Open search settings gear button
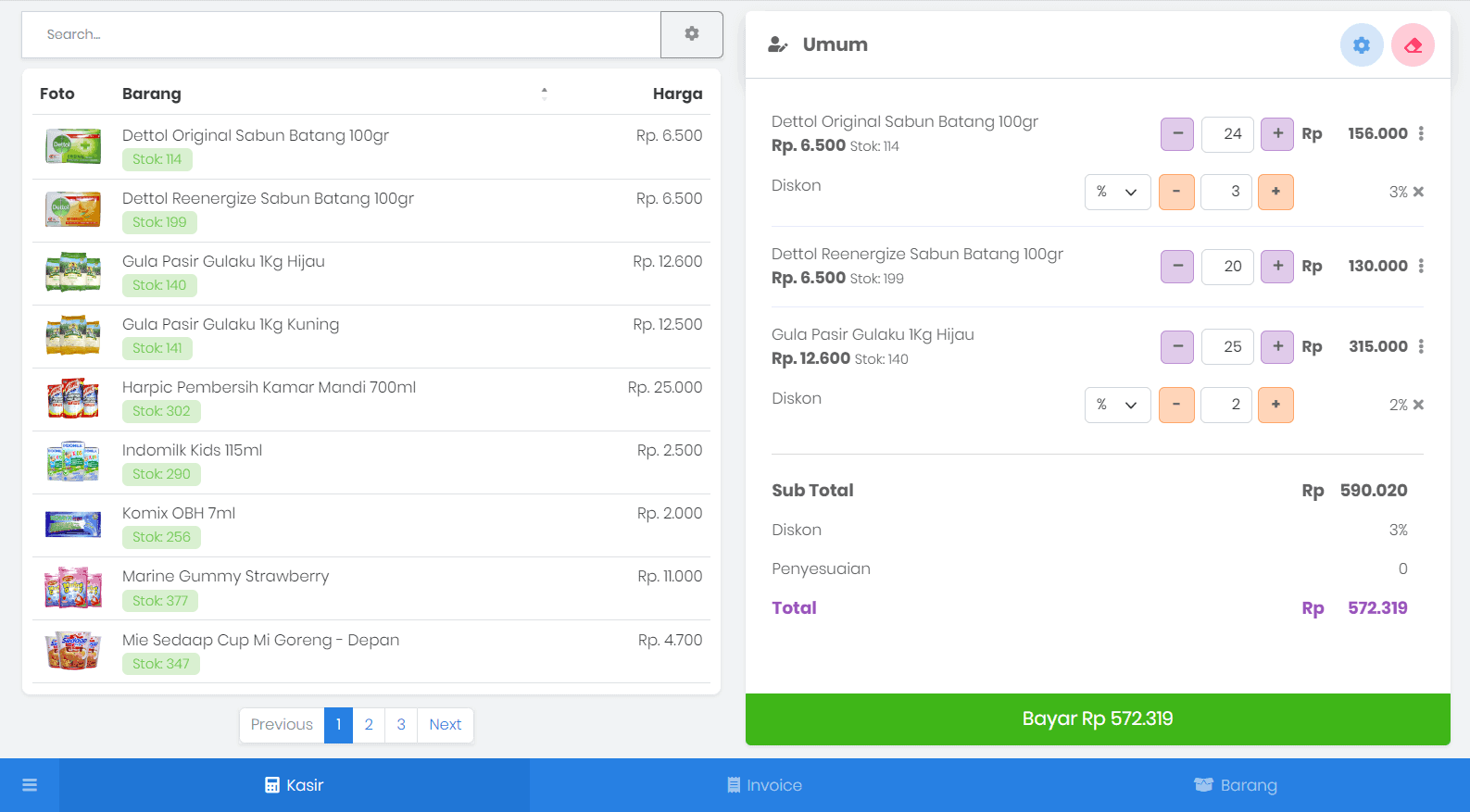This screenshot has height=812, width=1470. pos(691,34)
